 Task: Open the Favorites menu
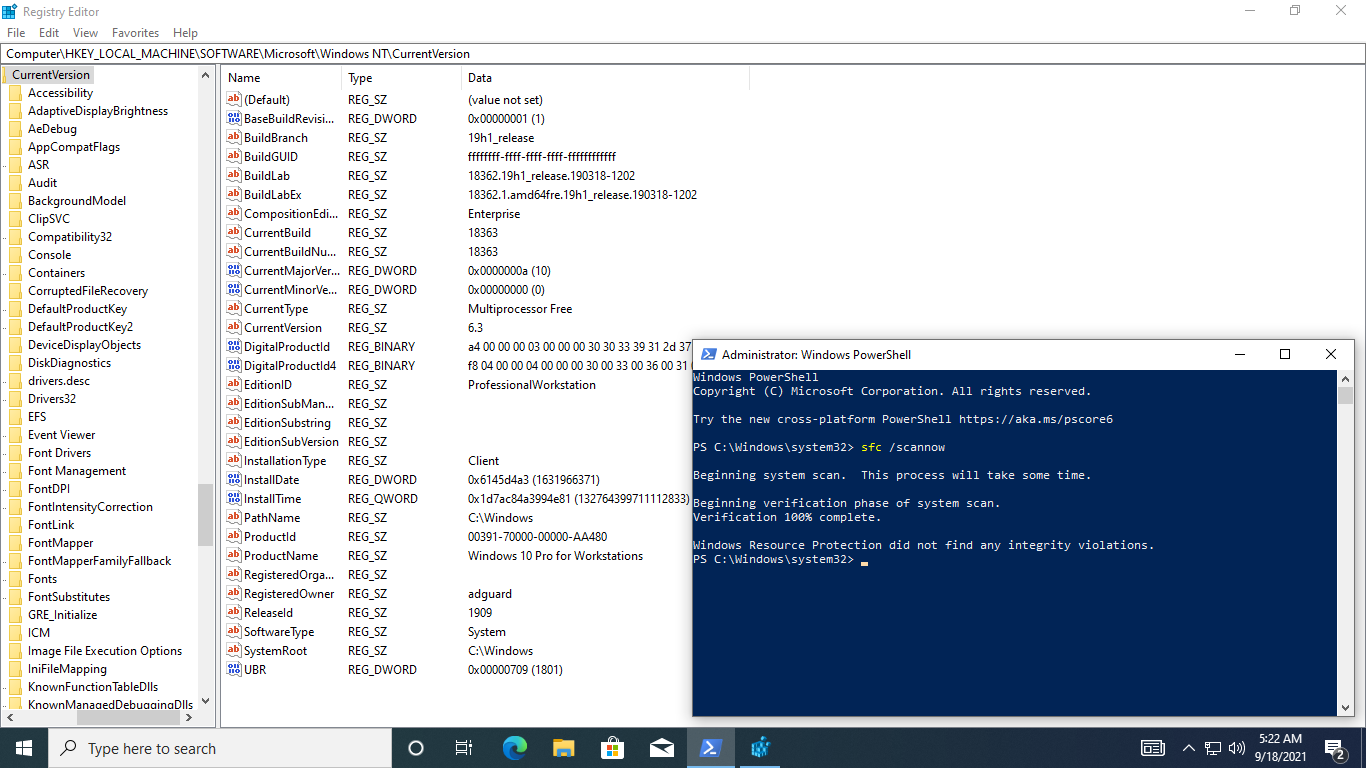(135, 33)
